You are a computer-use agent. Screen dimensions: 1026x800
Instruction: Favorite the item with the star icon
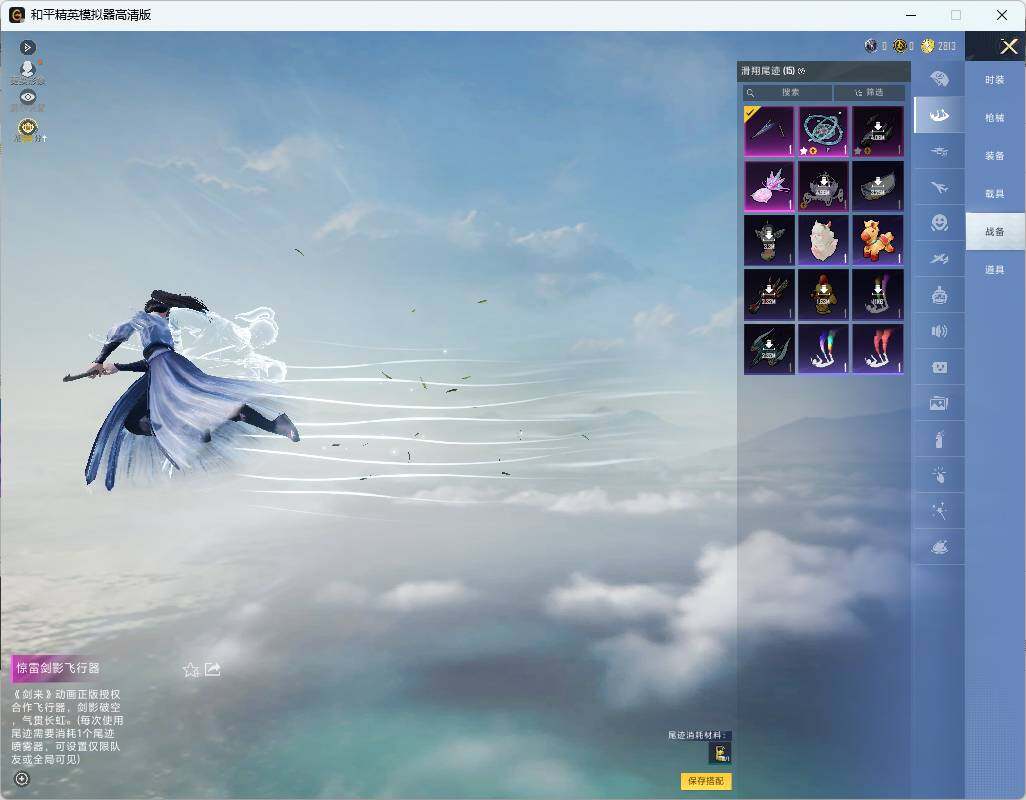(x=190, y=670)
